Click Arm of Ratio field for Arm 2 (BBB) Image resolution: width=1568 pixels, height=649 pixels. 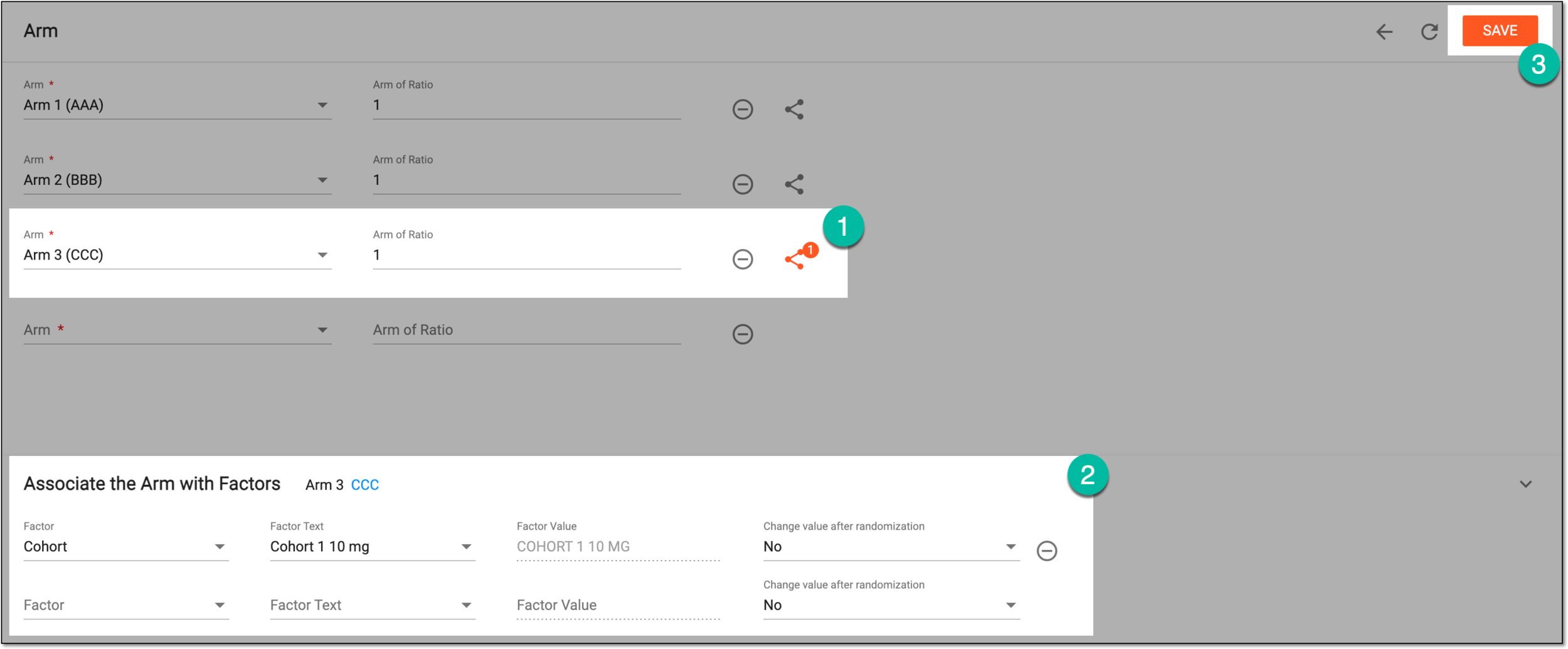click(527, 181)
